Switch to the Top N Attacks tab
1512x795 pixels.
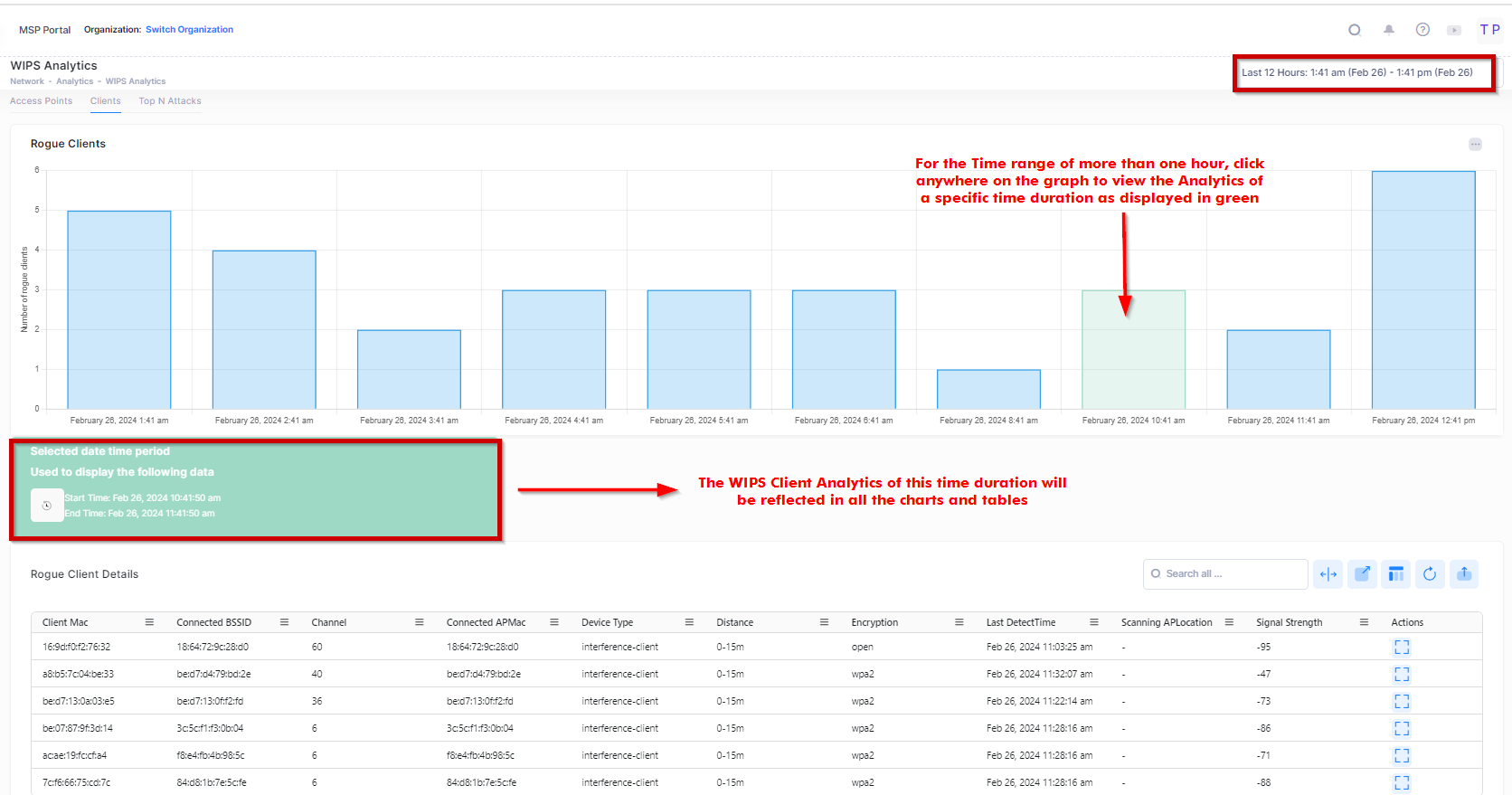[x=170, y=101]
